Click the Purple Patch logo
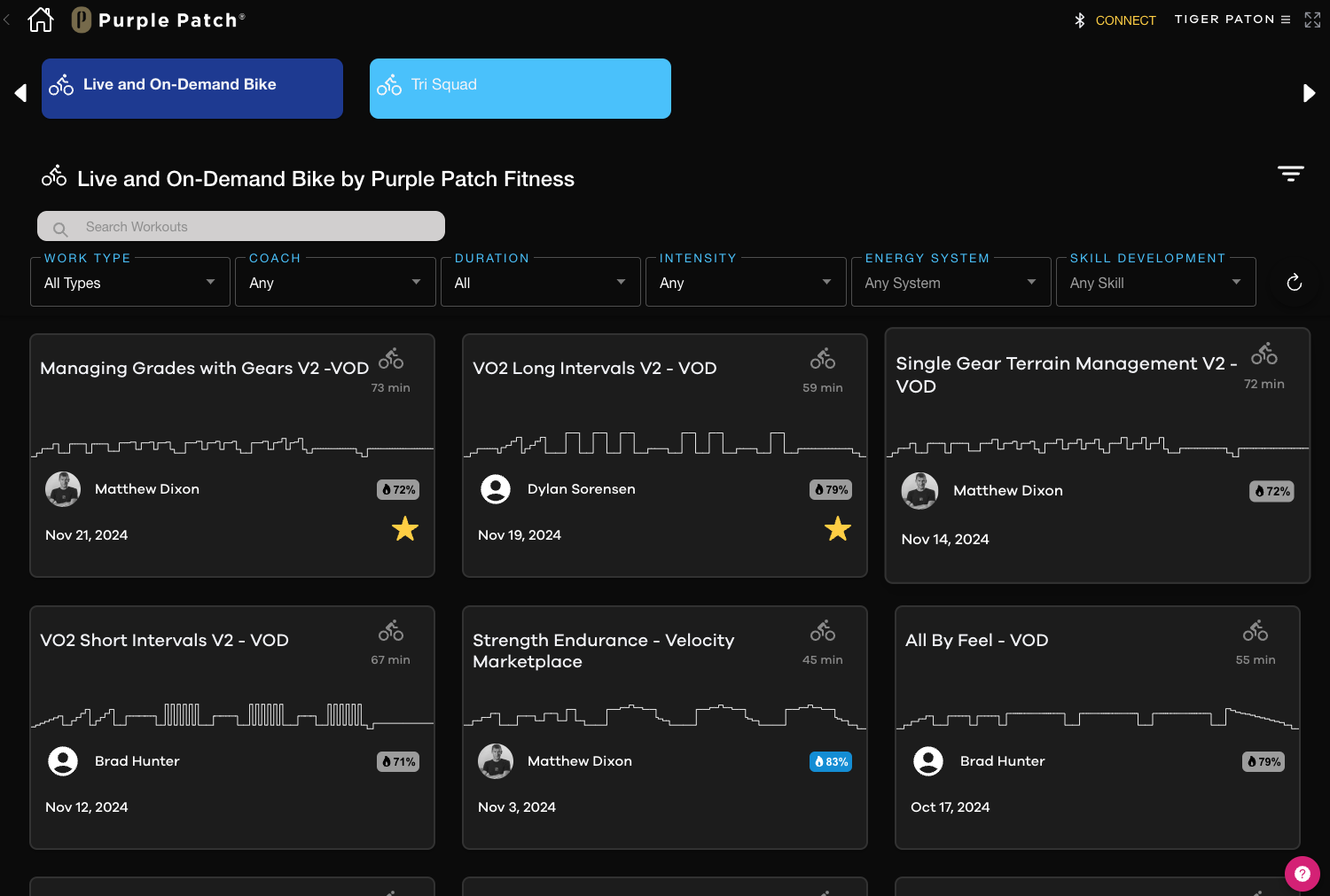This screenshot has height=896, width=1330. (158, 19)
